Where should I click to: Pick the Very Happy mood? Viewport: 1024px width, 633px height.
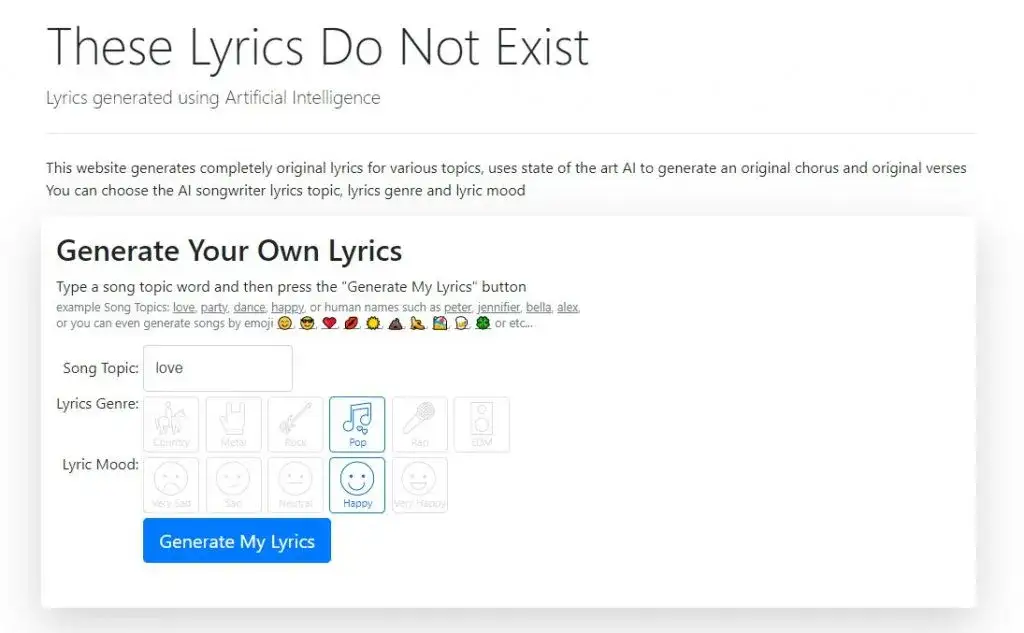click(419, 485)
